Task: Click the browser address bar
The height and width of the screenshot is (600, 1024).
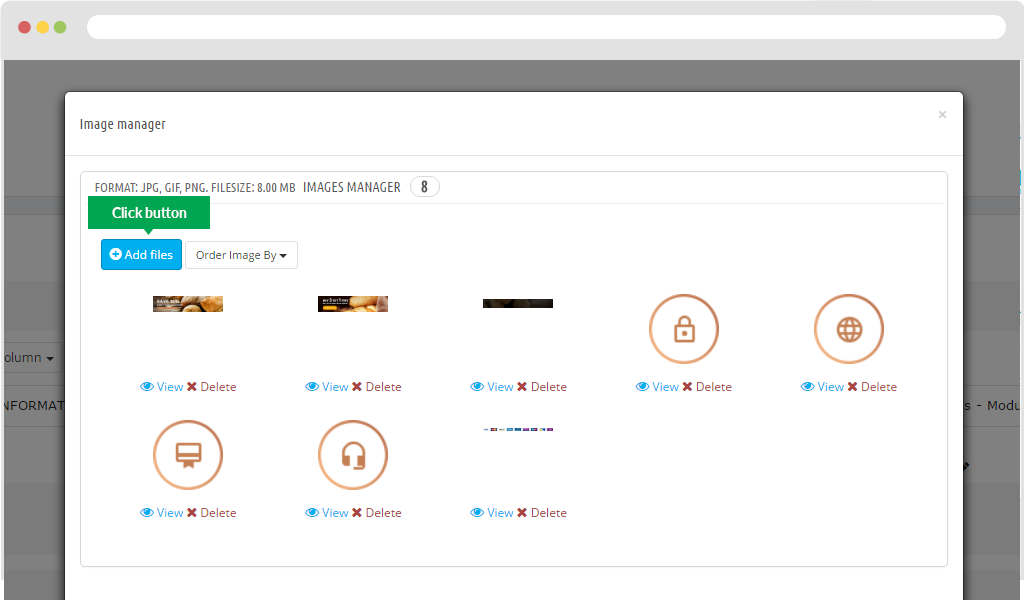Action: 546,27
